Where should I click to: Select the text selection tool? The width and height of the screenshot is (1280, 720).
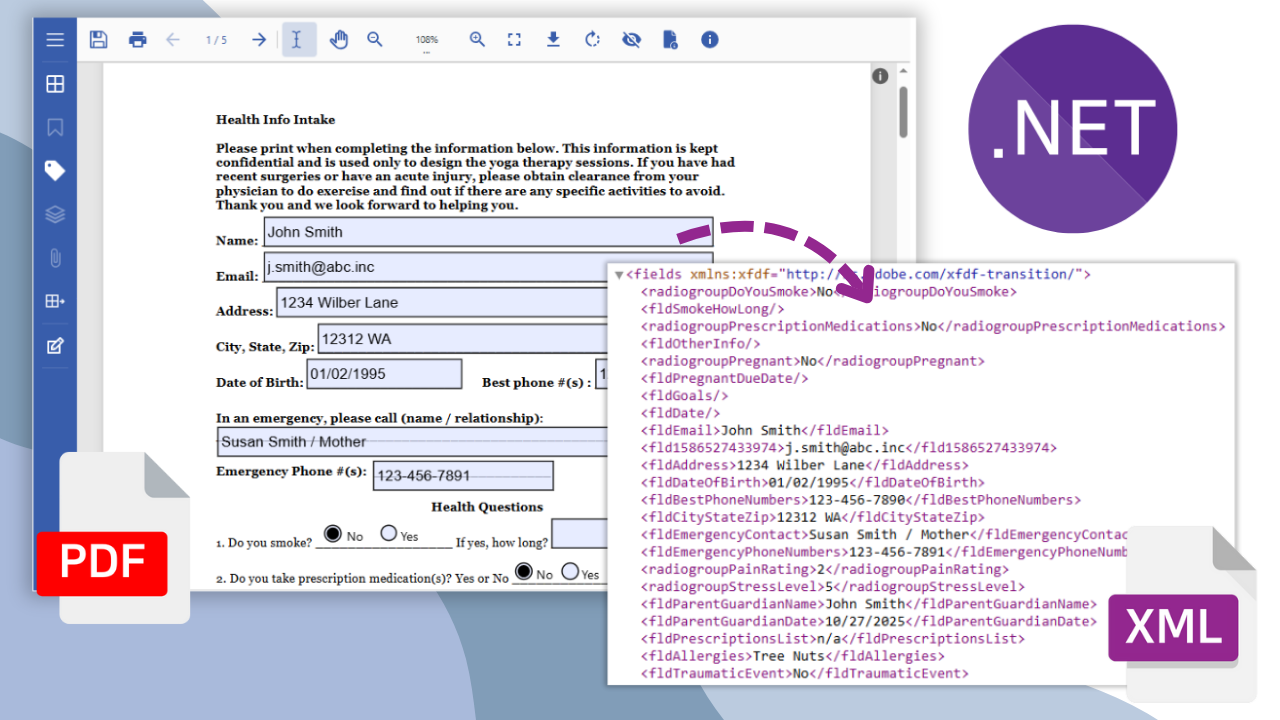point(298,40)
